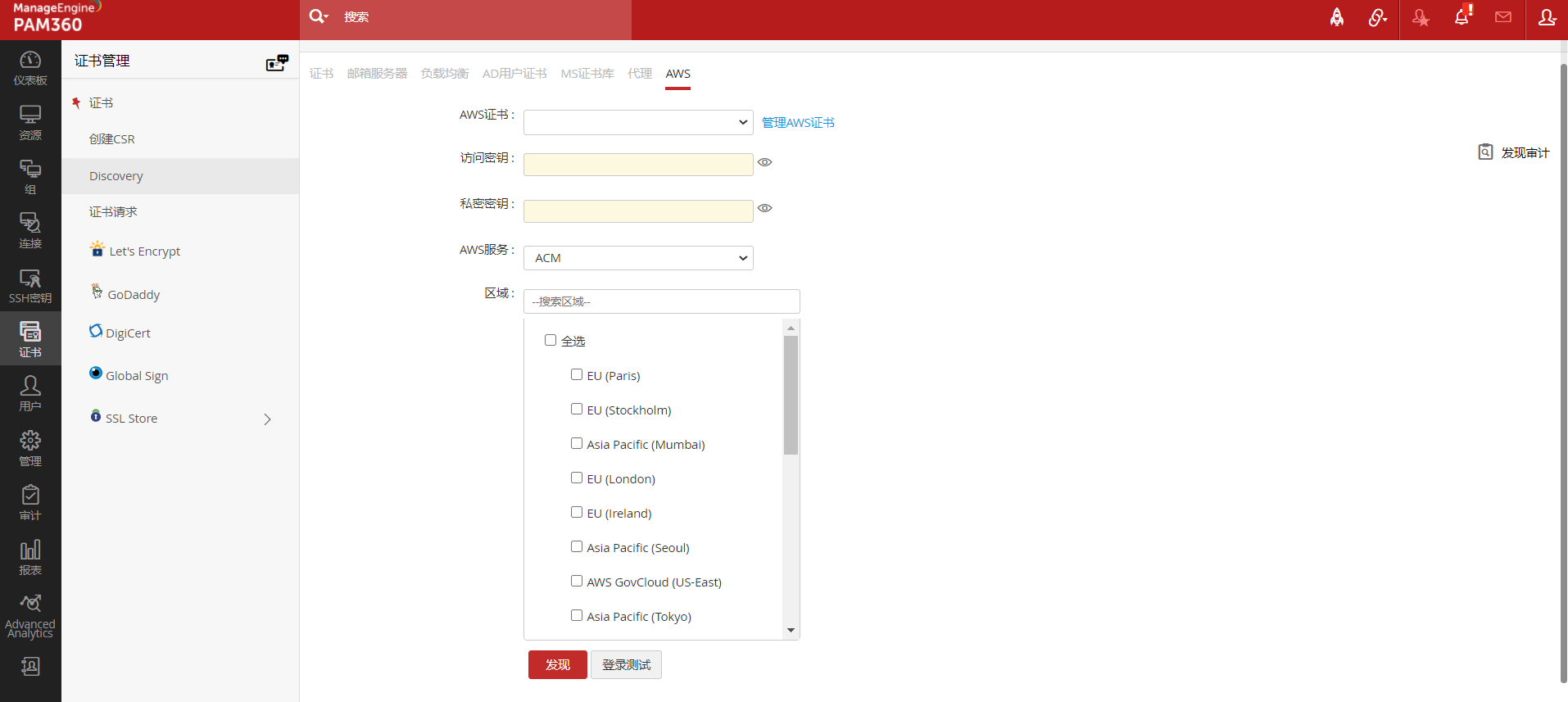
Task: Open Let's Encrypt in the side menu
Action: click(135, 251)
